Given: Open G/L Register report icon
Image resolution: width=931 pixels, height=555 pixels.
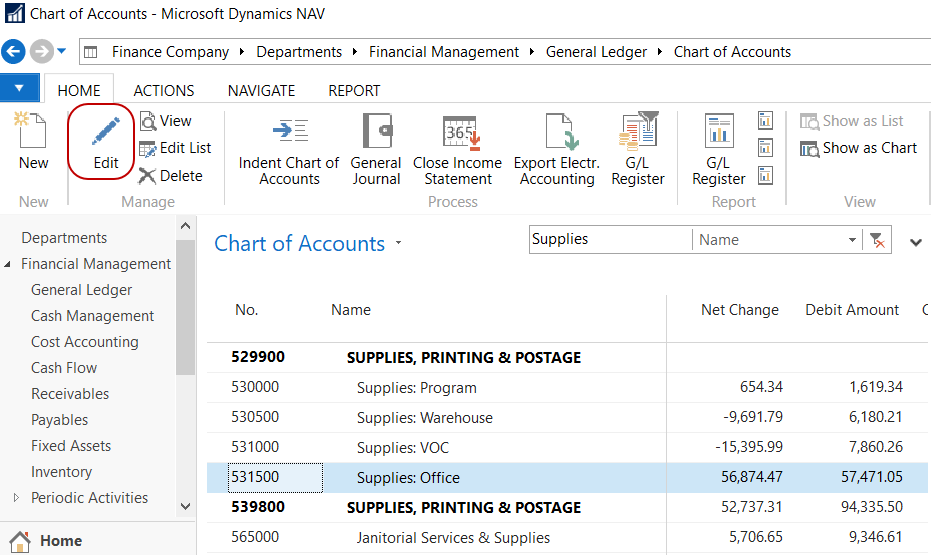Looking at the screenshot, I should 718,132.
